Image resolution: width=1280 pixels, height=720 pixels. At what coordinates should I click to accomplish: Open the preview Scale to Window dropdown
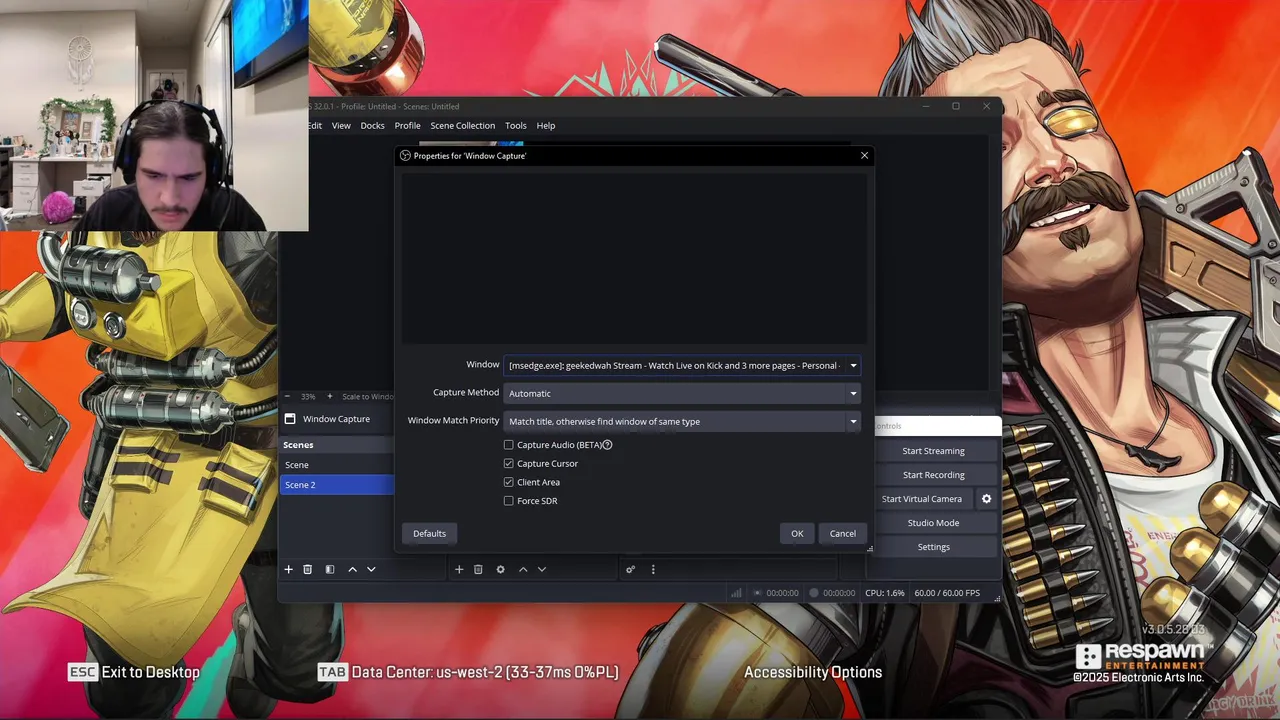pos(368,396)
